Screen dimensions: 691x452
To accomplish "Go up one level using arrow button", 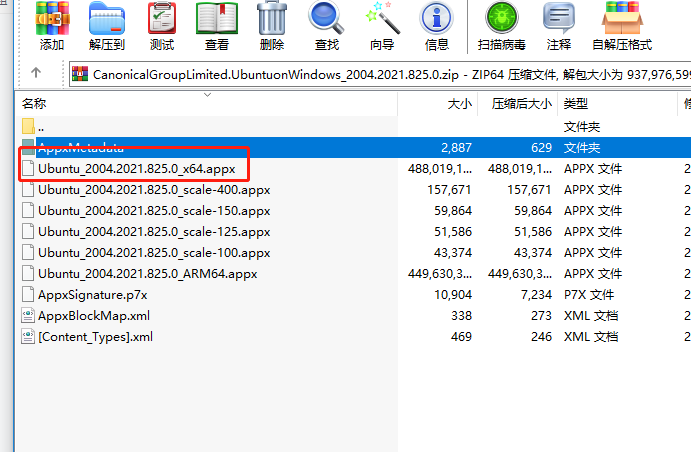I will (x=36, y=73).
